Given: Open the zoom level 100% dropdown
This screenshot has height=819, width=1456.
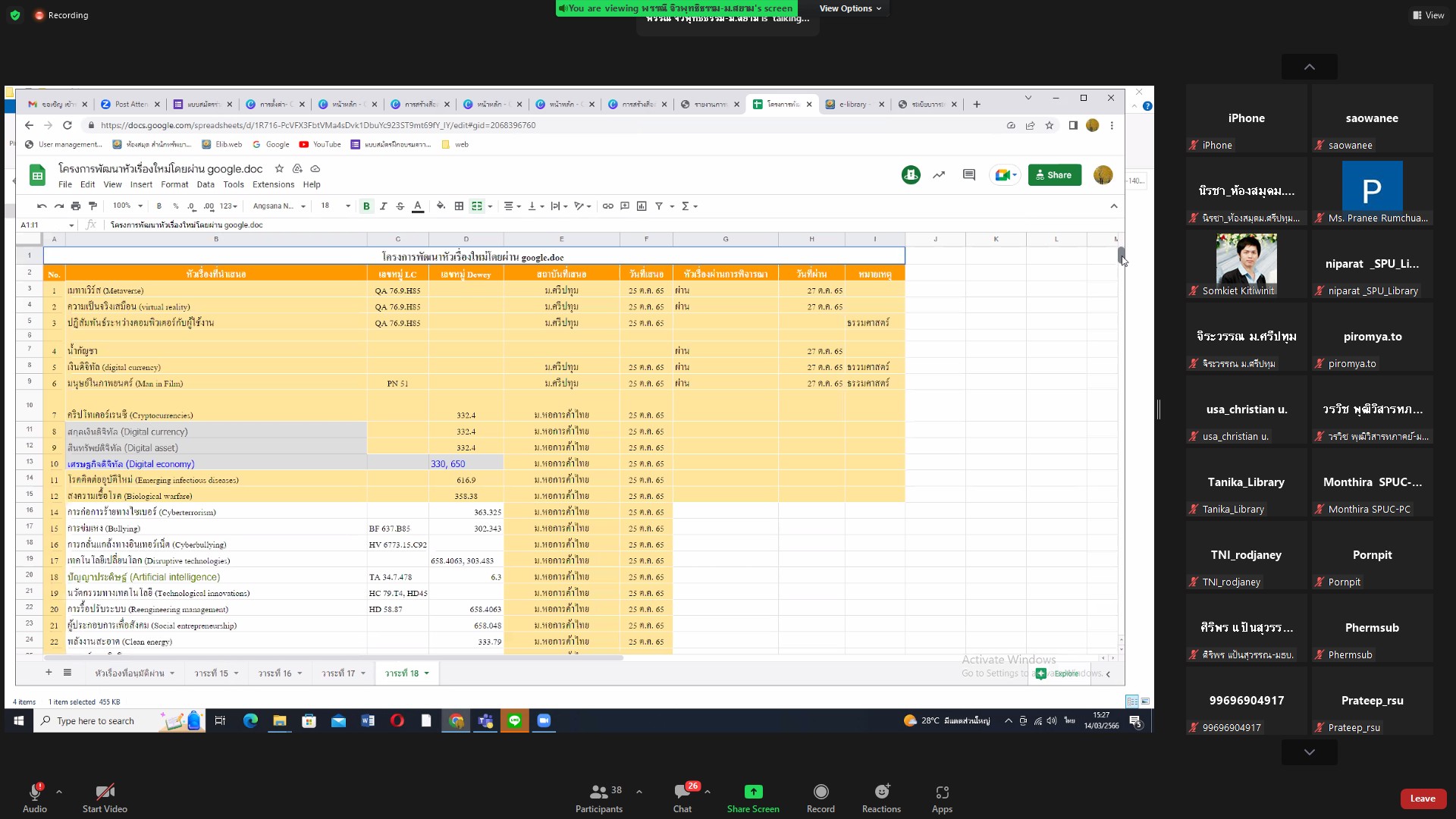Looking at the screenshot, I should 127,206.
